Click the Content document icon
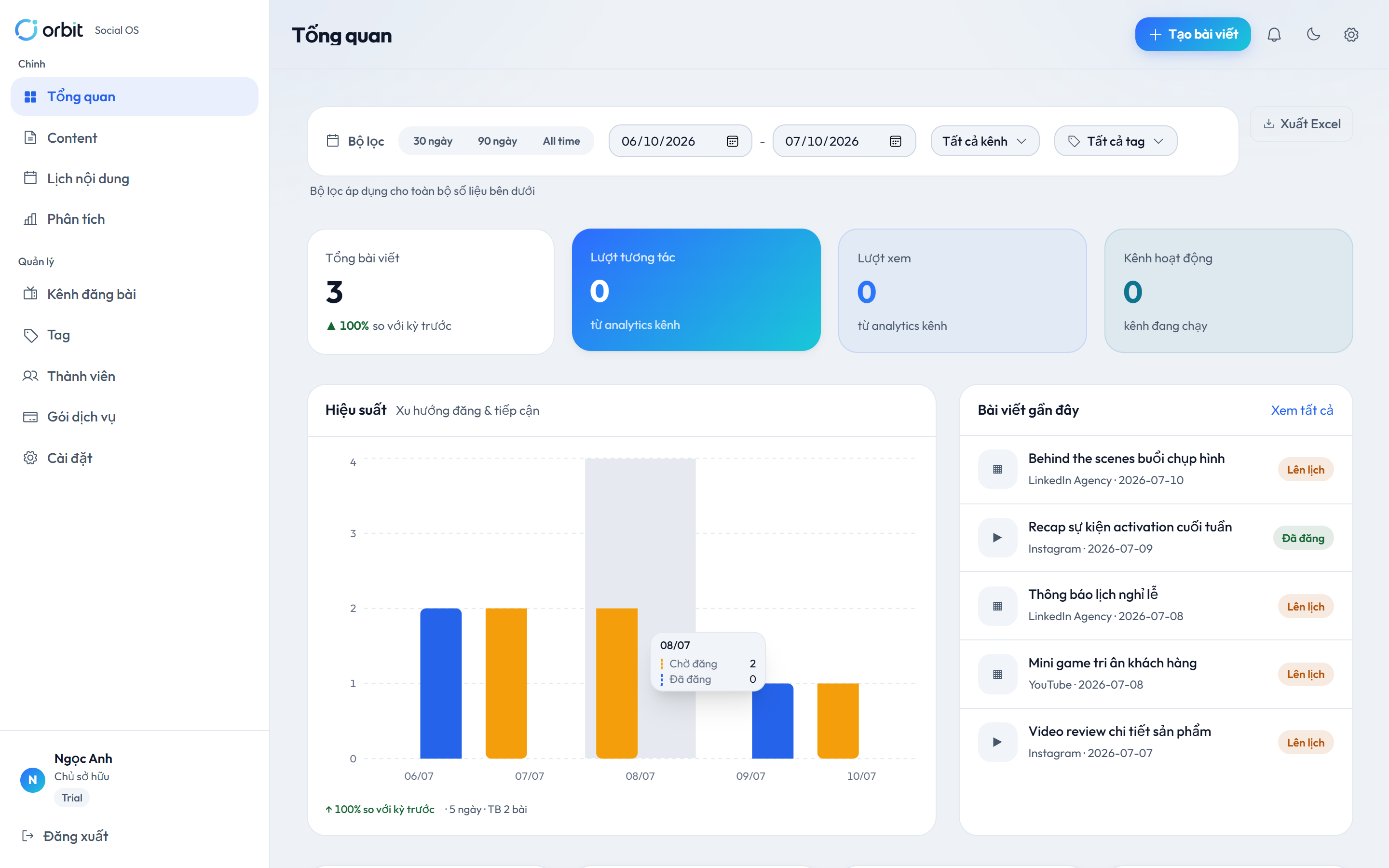Viewport: 1389px width, 868px height. point(30,138)
